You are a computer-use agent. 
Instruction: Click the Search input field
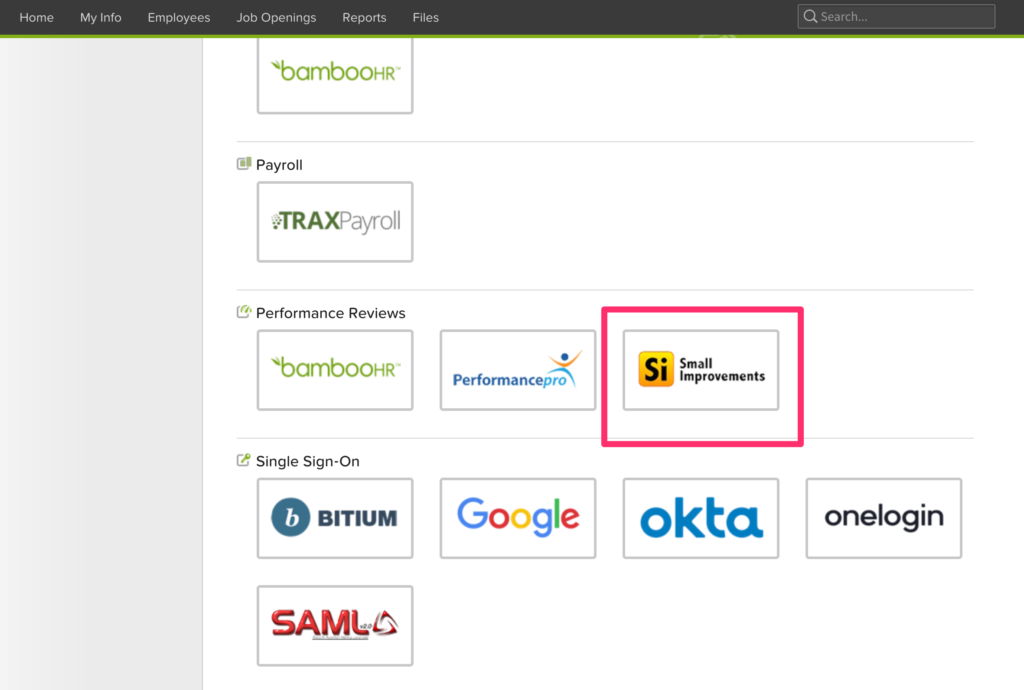click(x=896, y=16)
